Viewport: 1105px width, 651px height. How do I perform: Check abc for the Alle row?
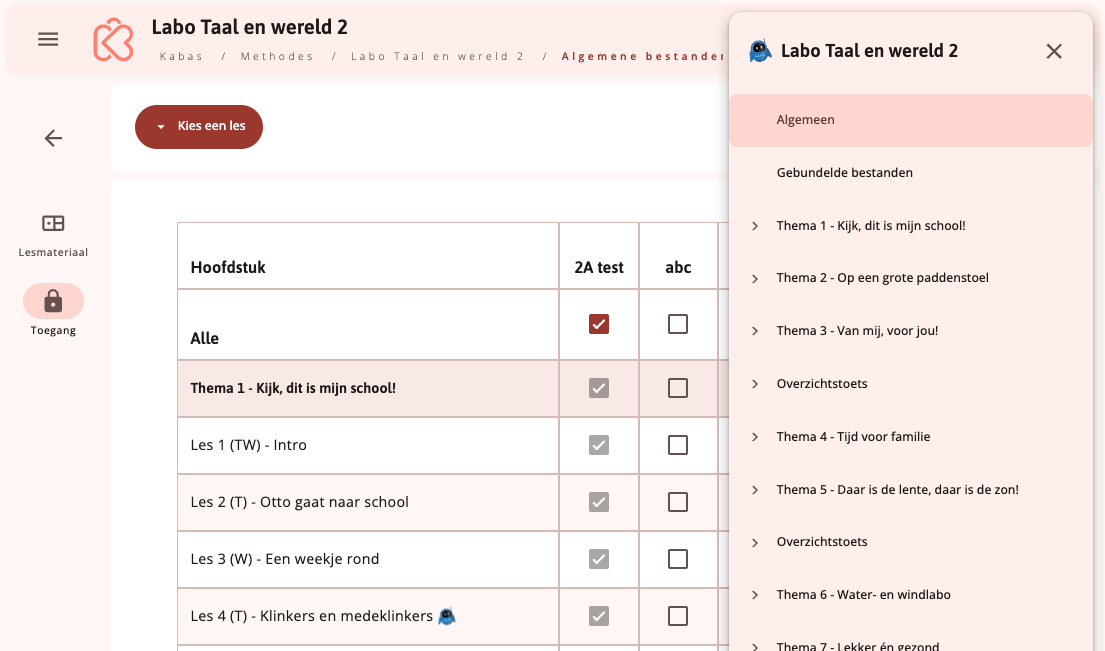tap(678, 324)
